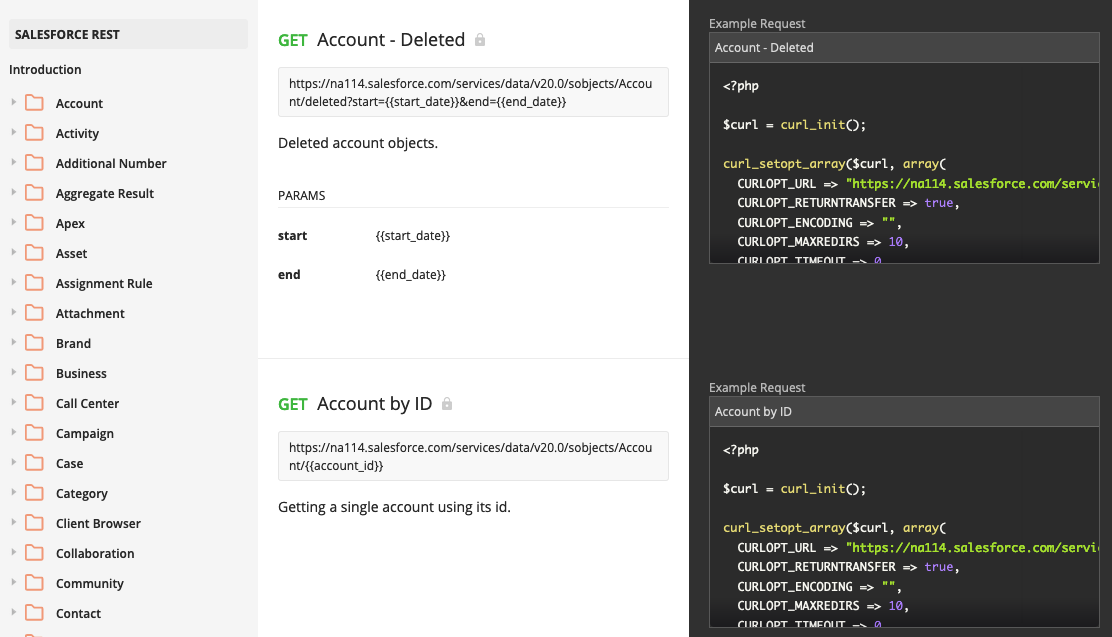Expand the Asset folder arrow
Image resolution: width=1112 pixels, height=637 pixels.
pyautogui.click(x=13, y=253)
